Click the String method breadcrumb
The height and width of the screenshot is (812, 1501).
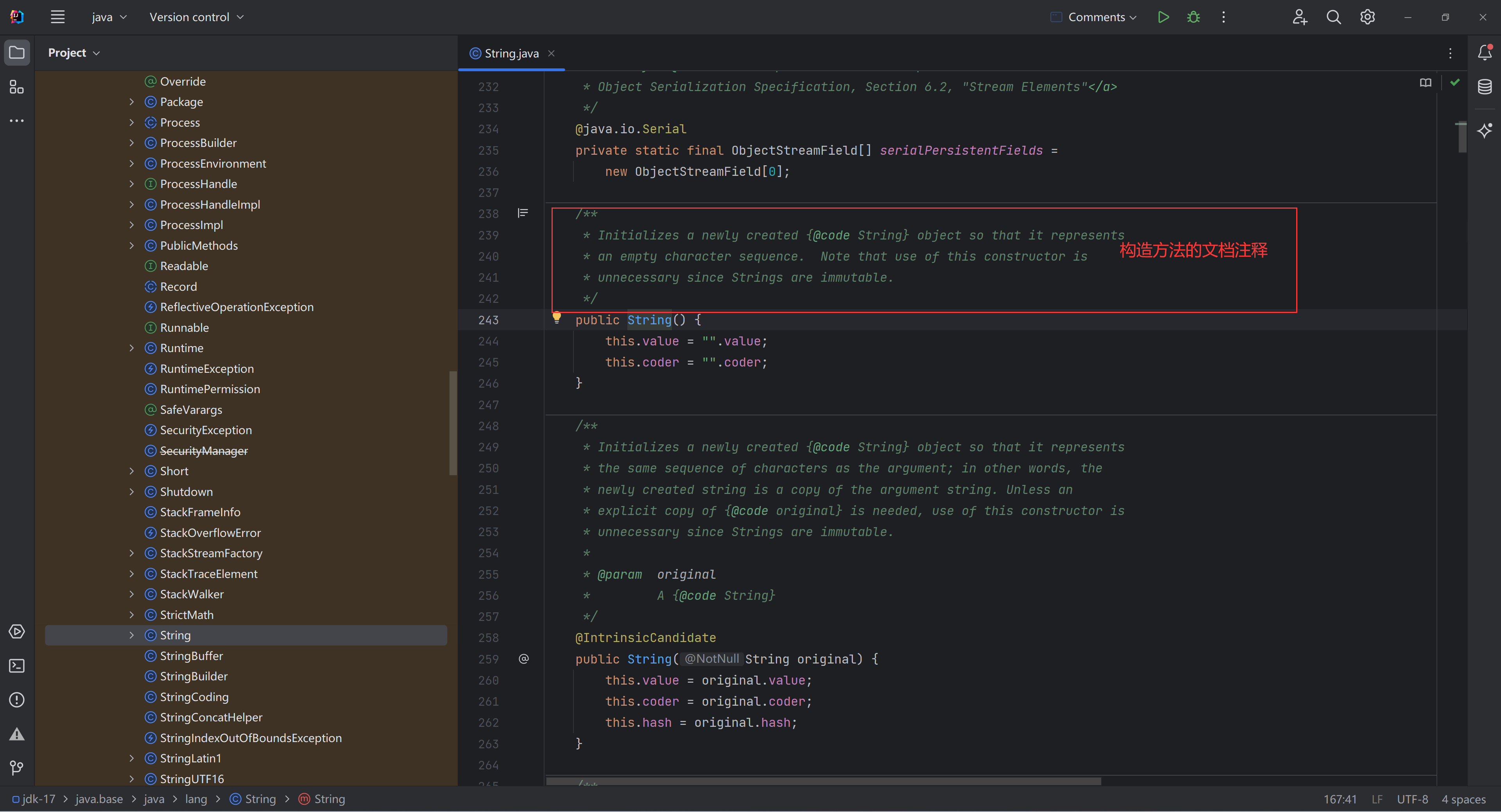pyautogui.click(x=322, y=799)
